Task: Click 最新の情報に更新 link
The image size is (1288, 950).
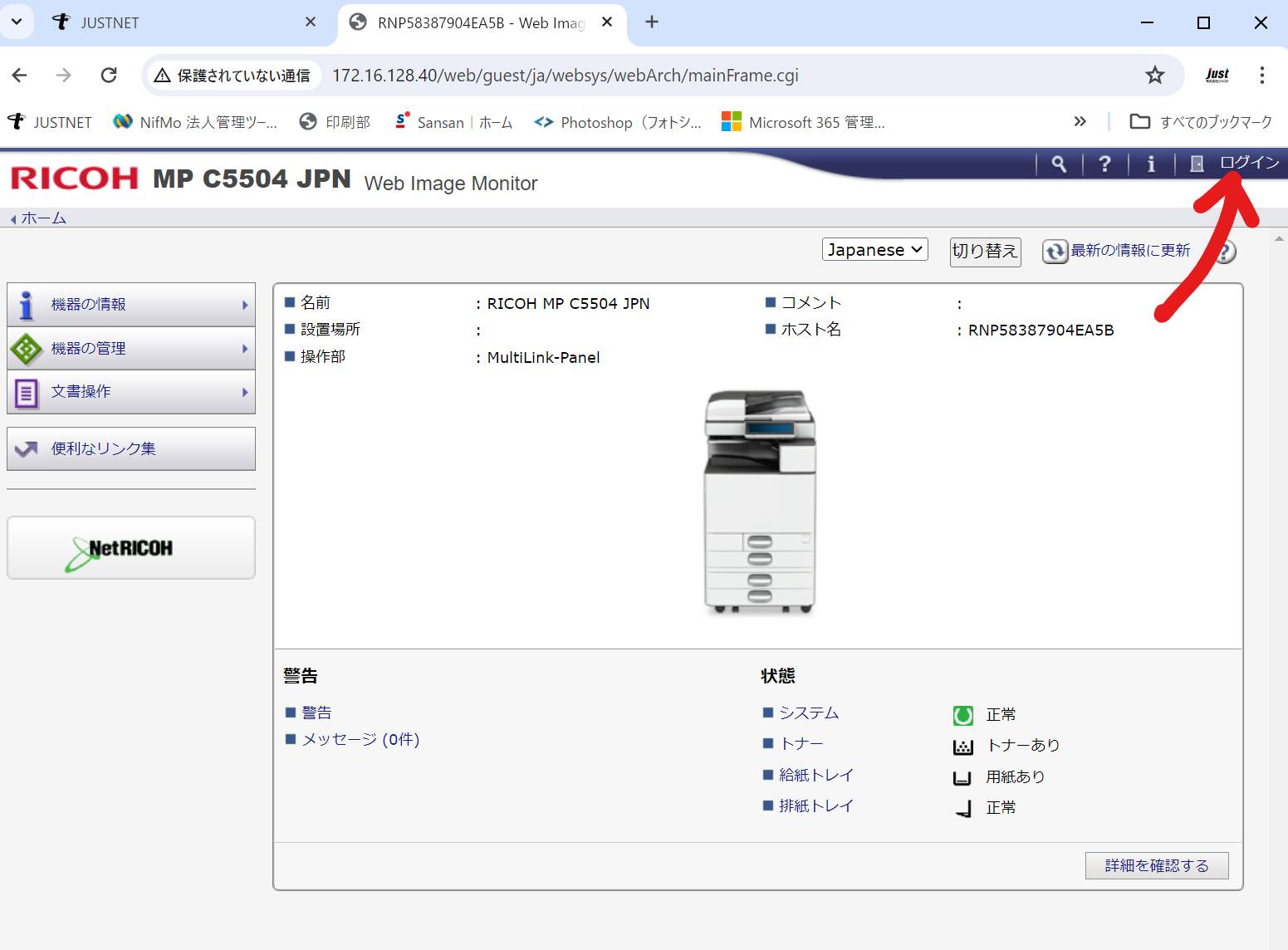Action: [1131, 251]
